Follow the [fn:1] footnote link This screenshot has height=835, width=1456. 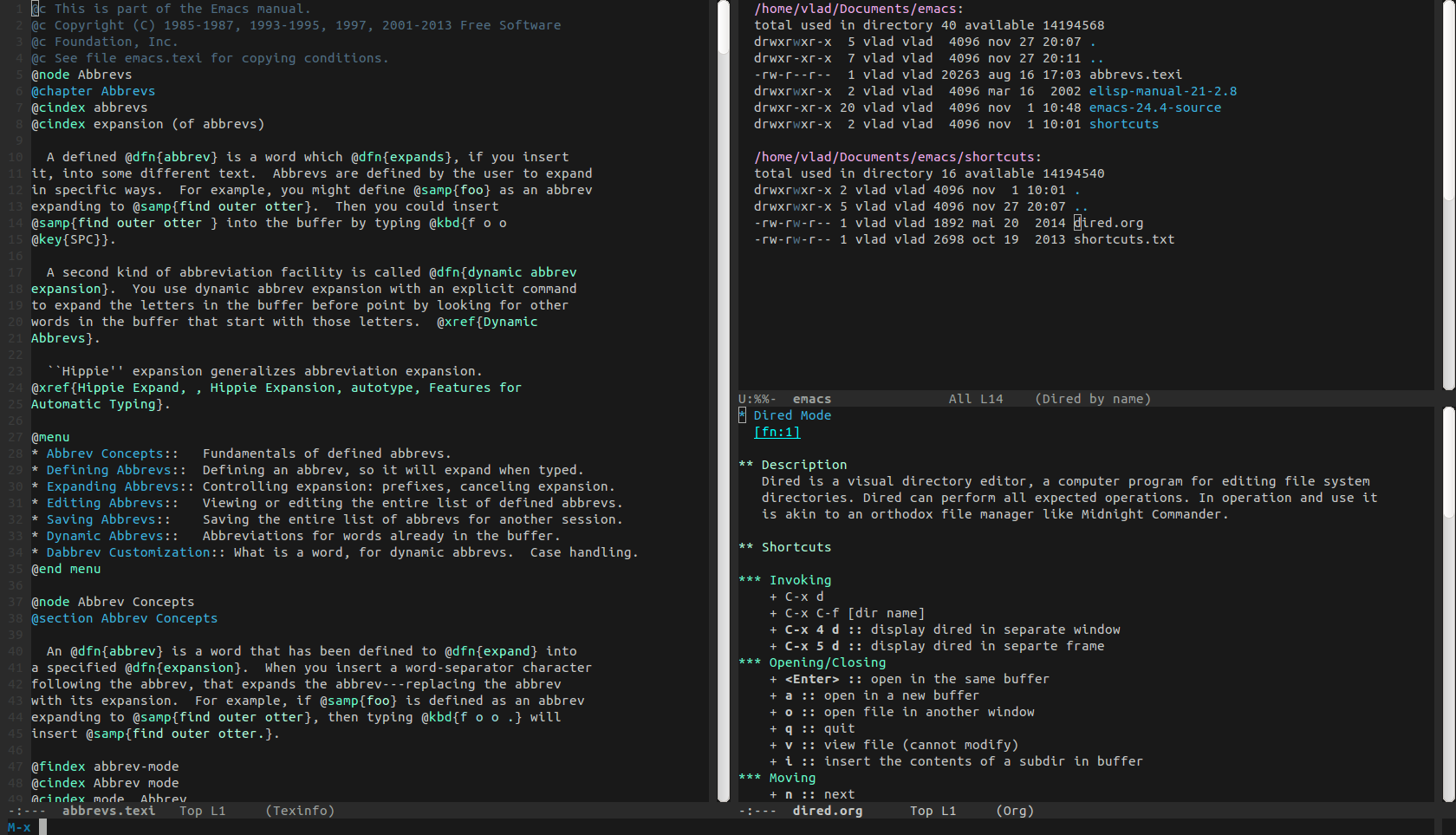(777, 432)
